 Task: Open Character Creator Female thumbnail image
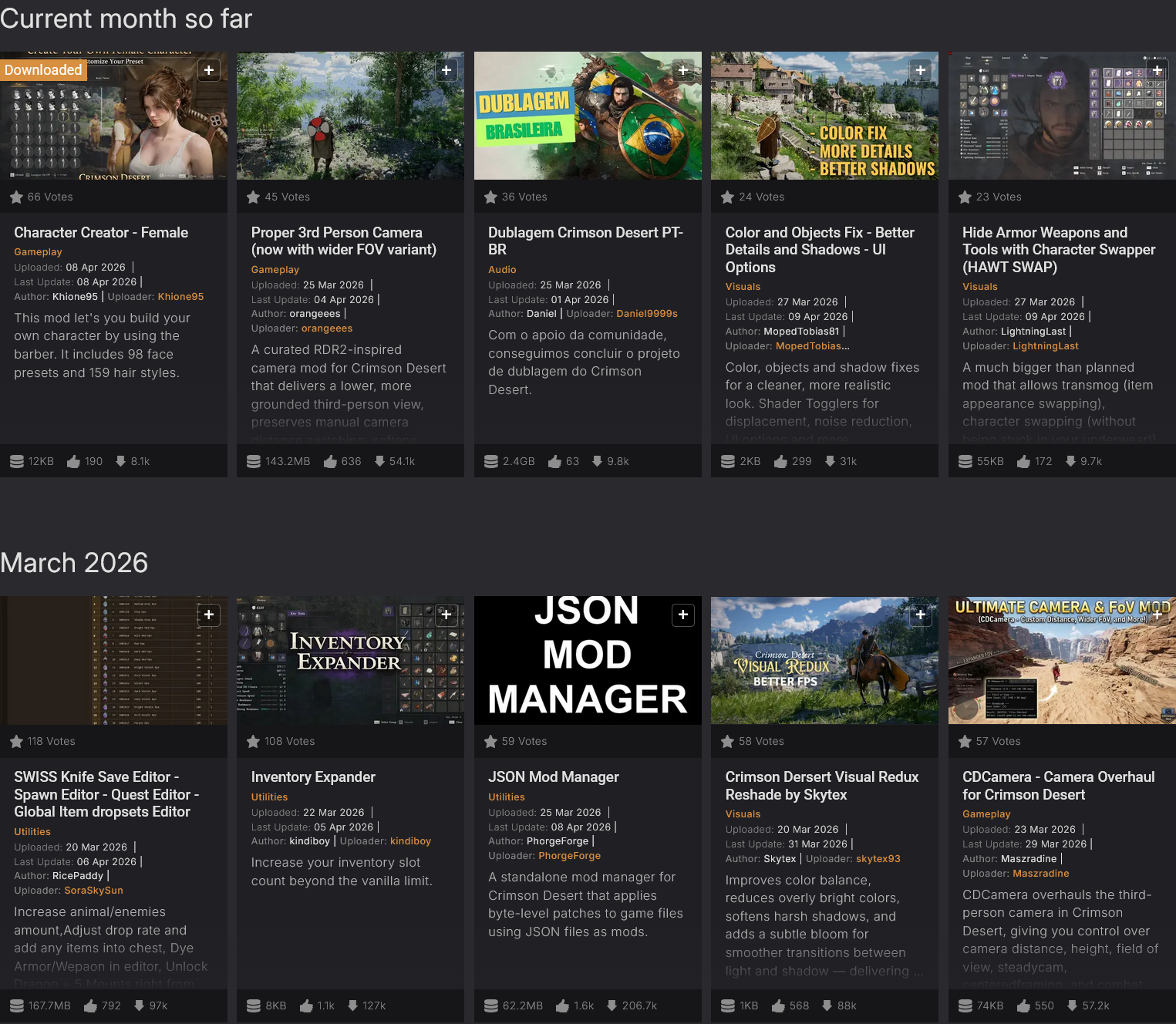coord(113,116)
